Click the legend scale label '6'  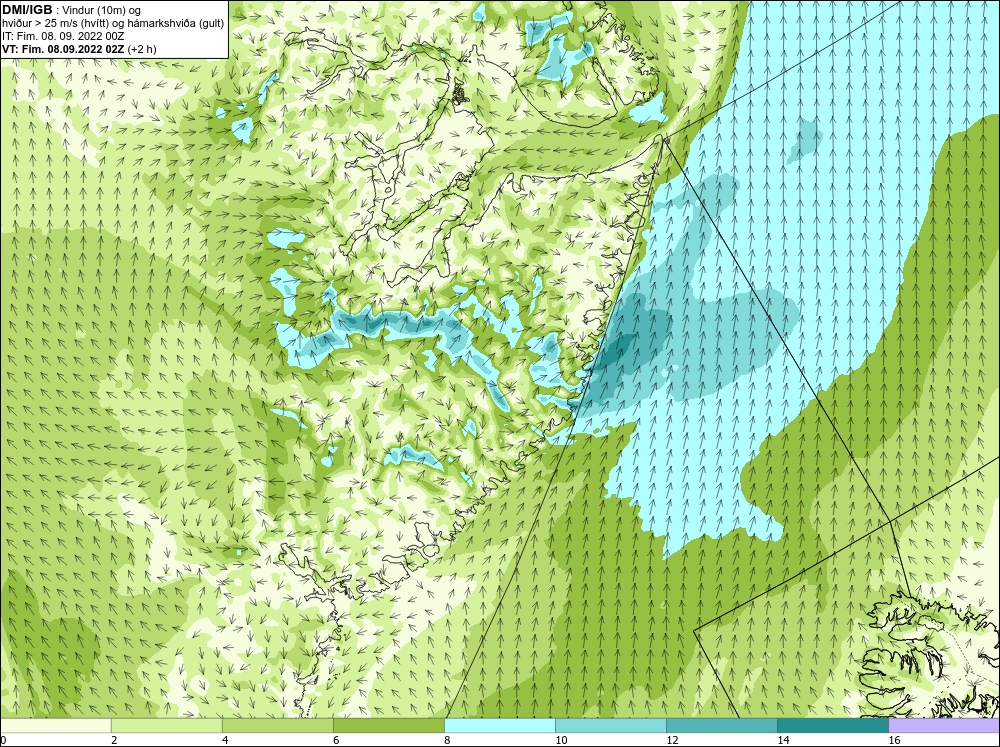[x=337, y=740]
